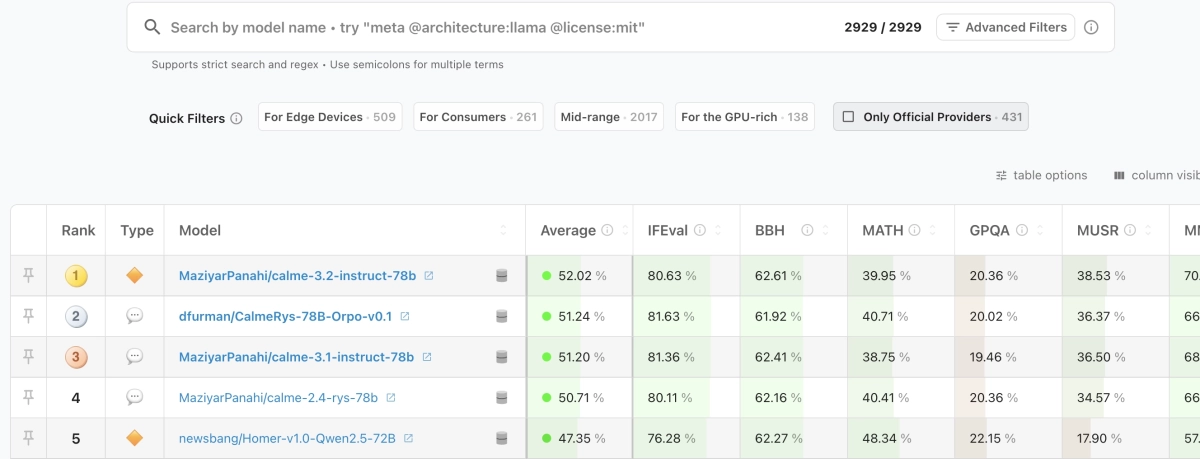Screen dimensions: 1200x459
Task: Click the GPQA column info icon
Action: coord(1021,230)
